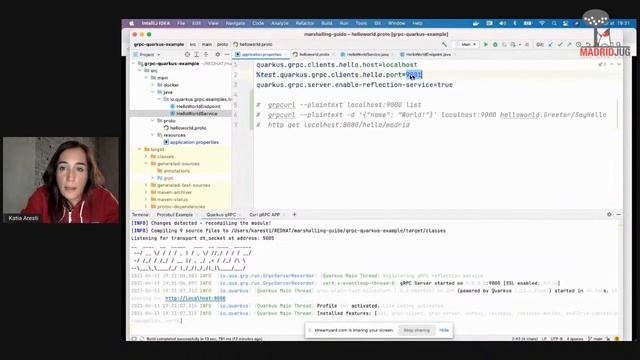Open the Project view dropdown
The image size is (640, 360).
pos(147,54)
